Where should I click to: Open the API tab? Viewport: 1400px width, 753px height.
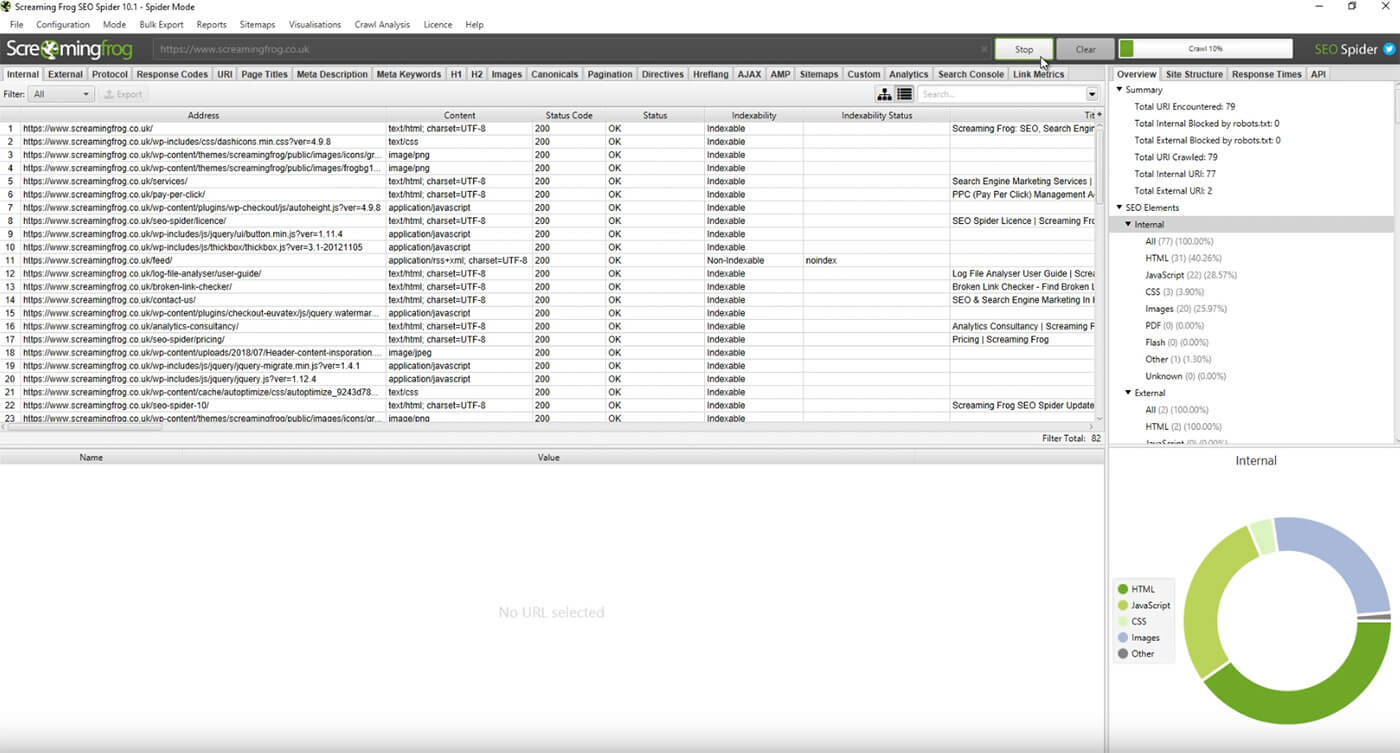(1318, 74)
